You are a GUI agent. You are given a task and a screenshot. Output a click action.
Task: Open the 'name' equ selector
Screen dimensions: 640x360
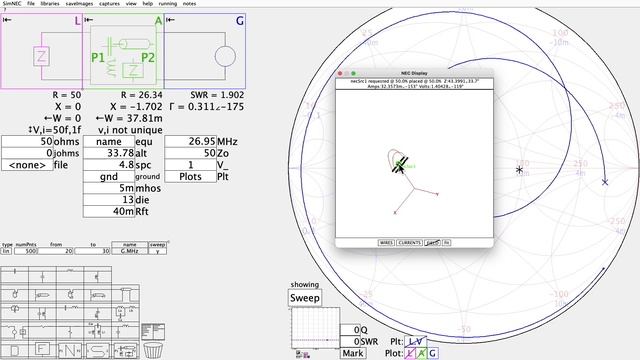coord(109,141)
